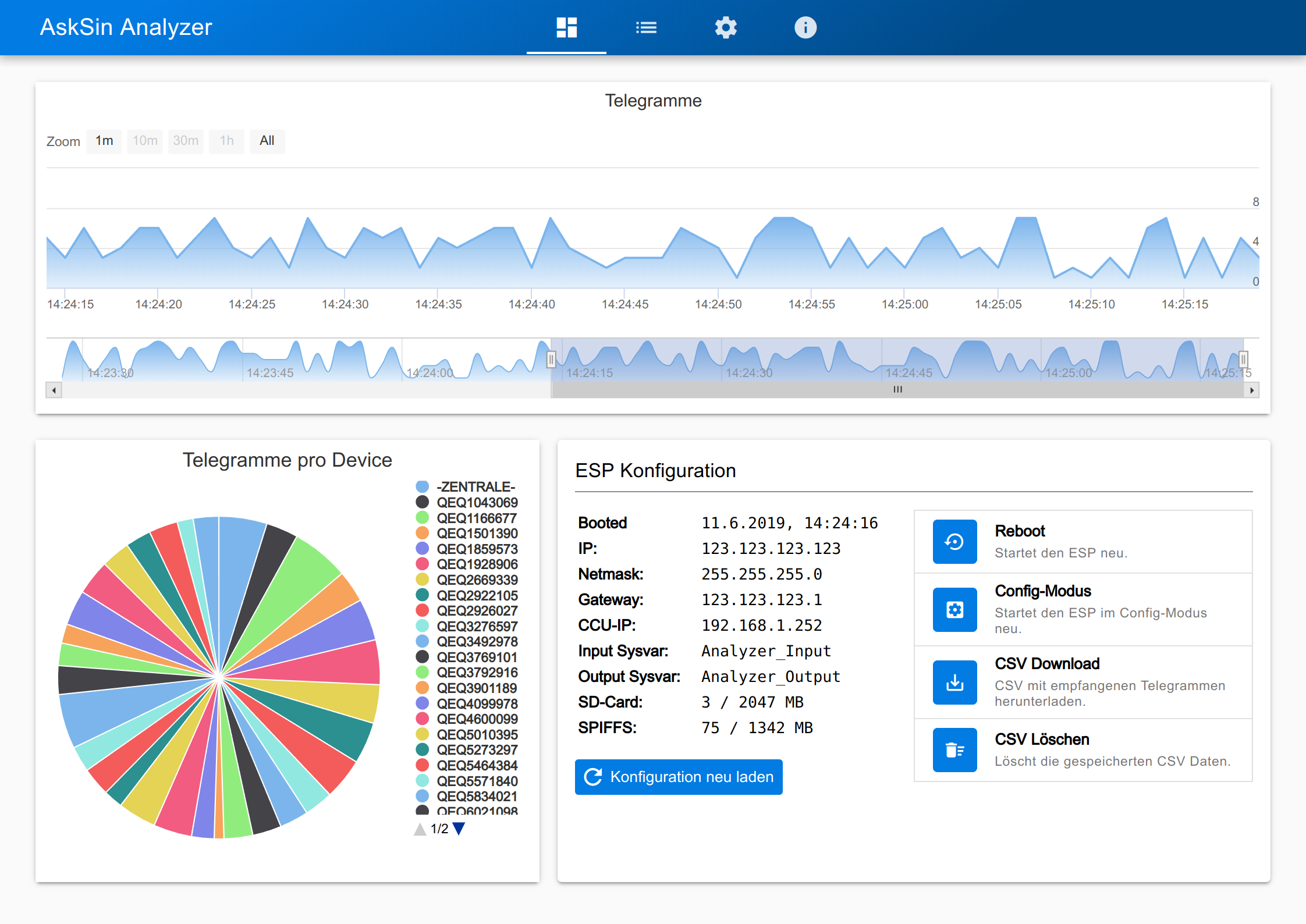Toggle QEQ5834021 legend entry
This screenshot has height=924, width=1306.
tap(467, 796)
